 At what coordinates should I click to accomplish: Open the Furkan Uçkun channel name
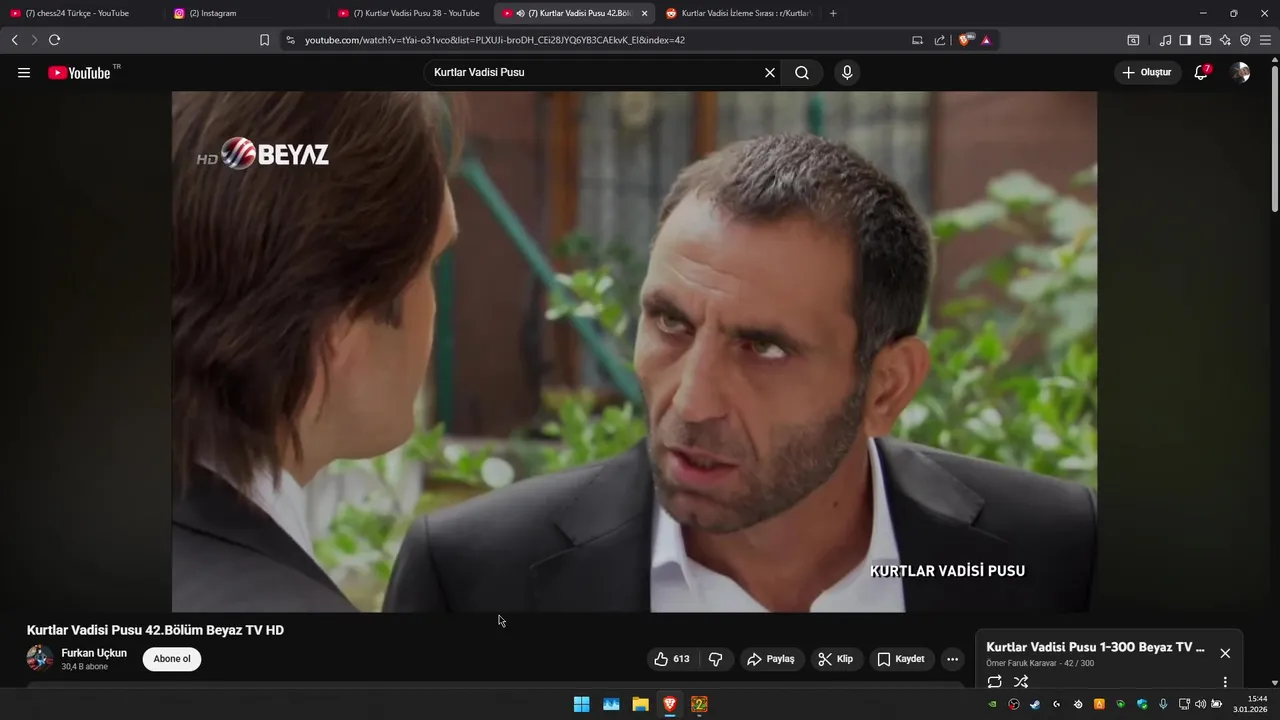tap(94, 653)
